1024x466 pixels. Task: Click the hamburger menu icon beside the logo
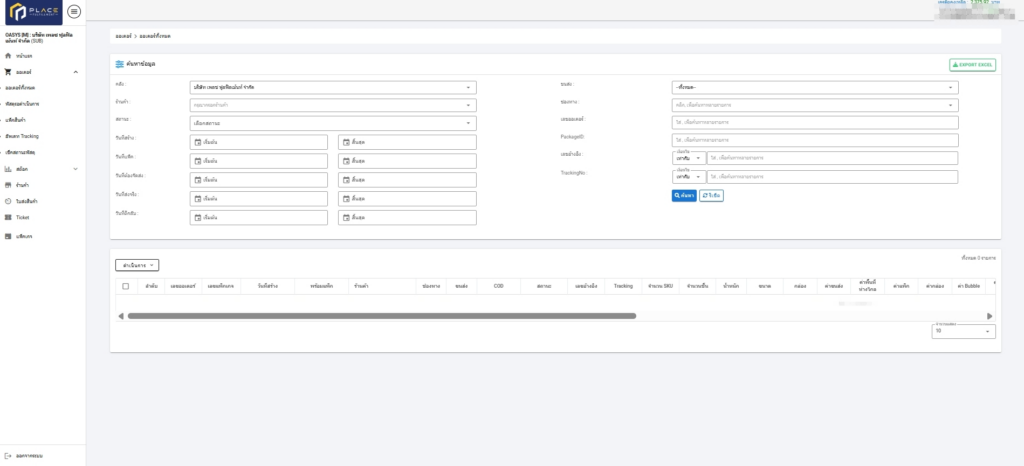[x=76, y=11]
